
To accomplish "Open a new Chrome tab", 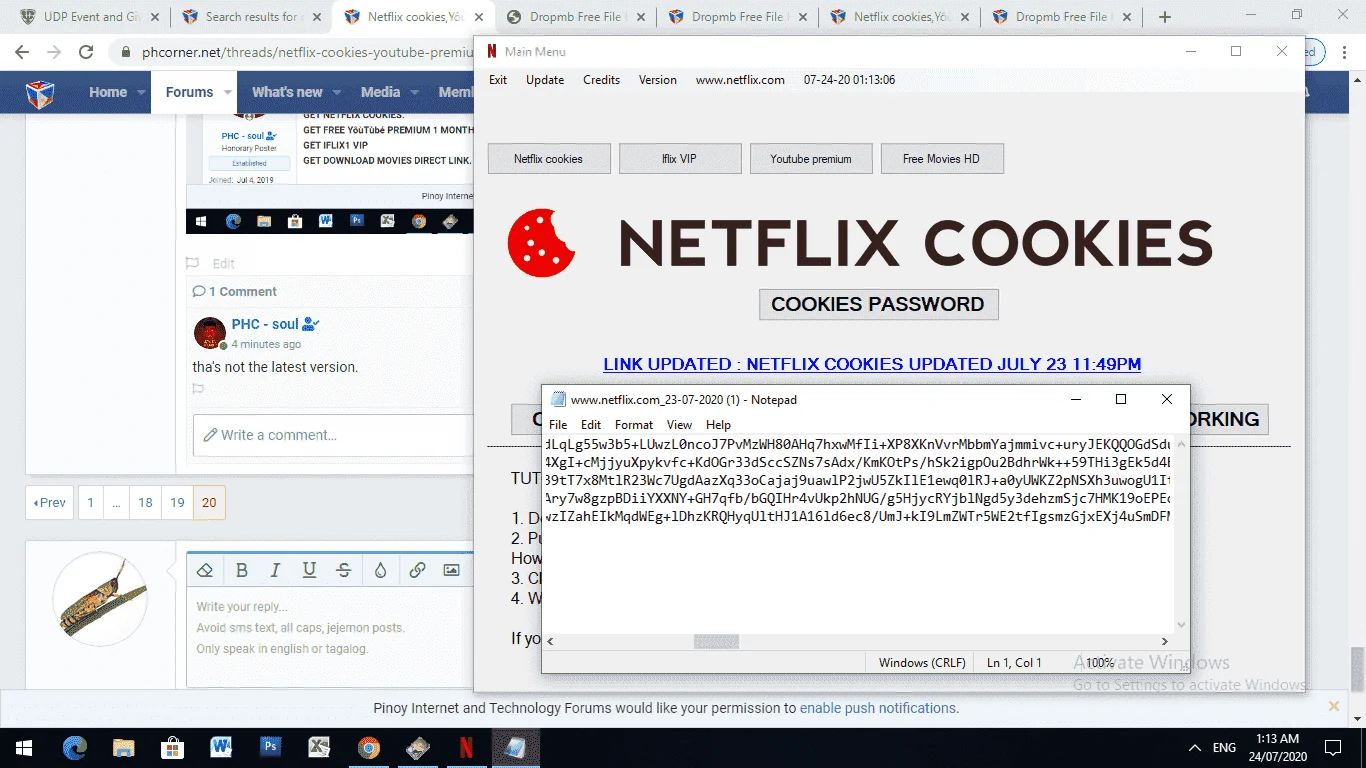I will pos(1165,17).
